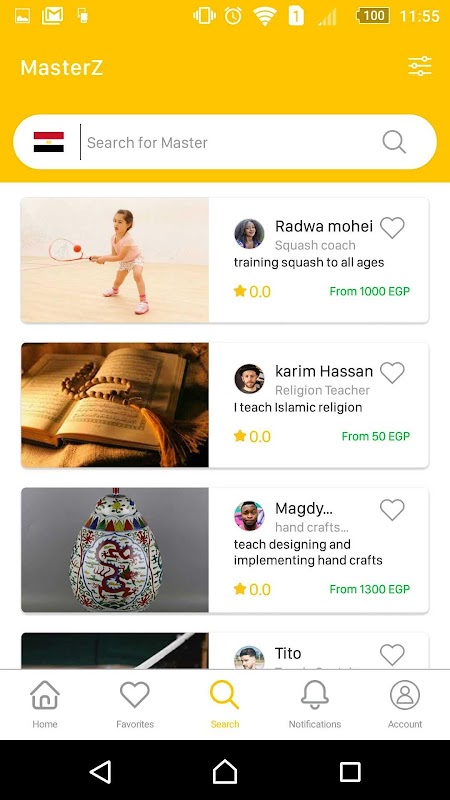Open Magdy's profile picture
Screen dimensions: 450x800
click(249, 516)
